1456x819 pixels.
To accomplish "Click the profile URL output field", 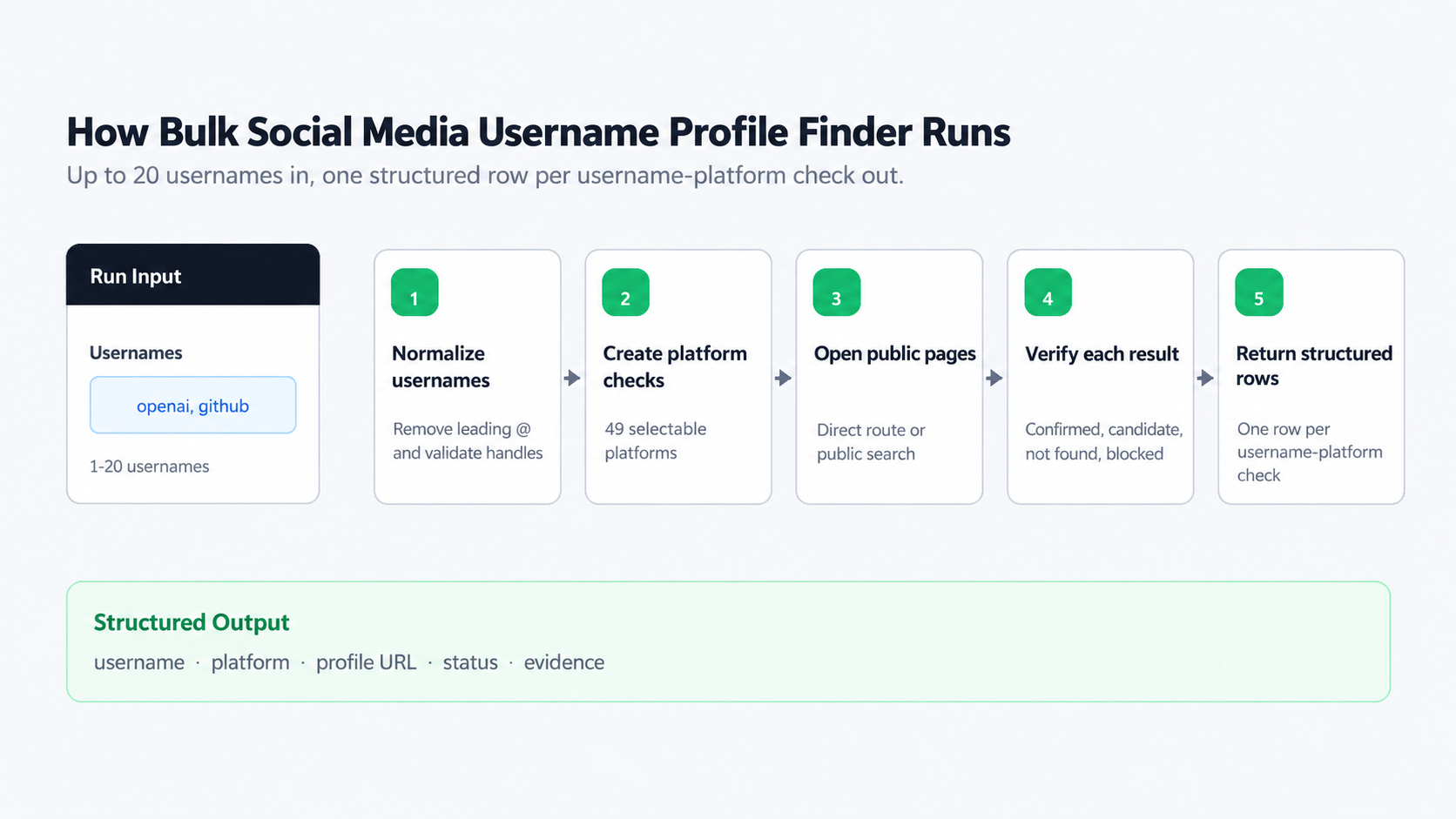I will pyautogui.click(x=366, y=662).
